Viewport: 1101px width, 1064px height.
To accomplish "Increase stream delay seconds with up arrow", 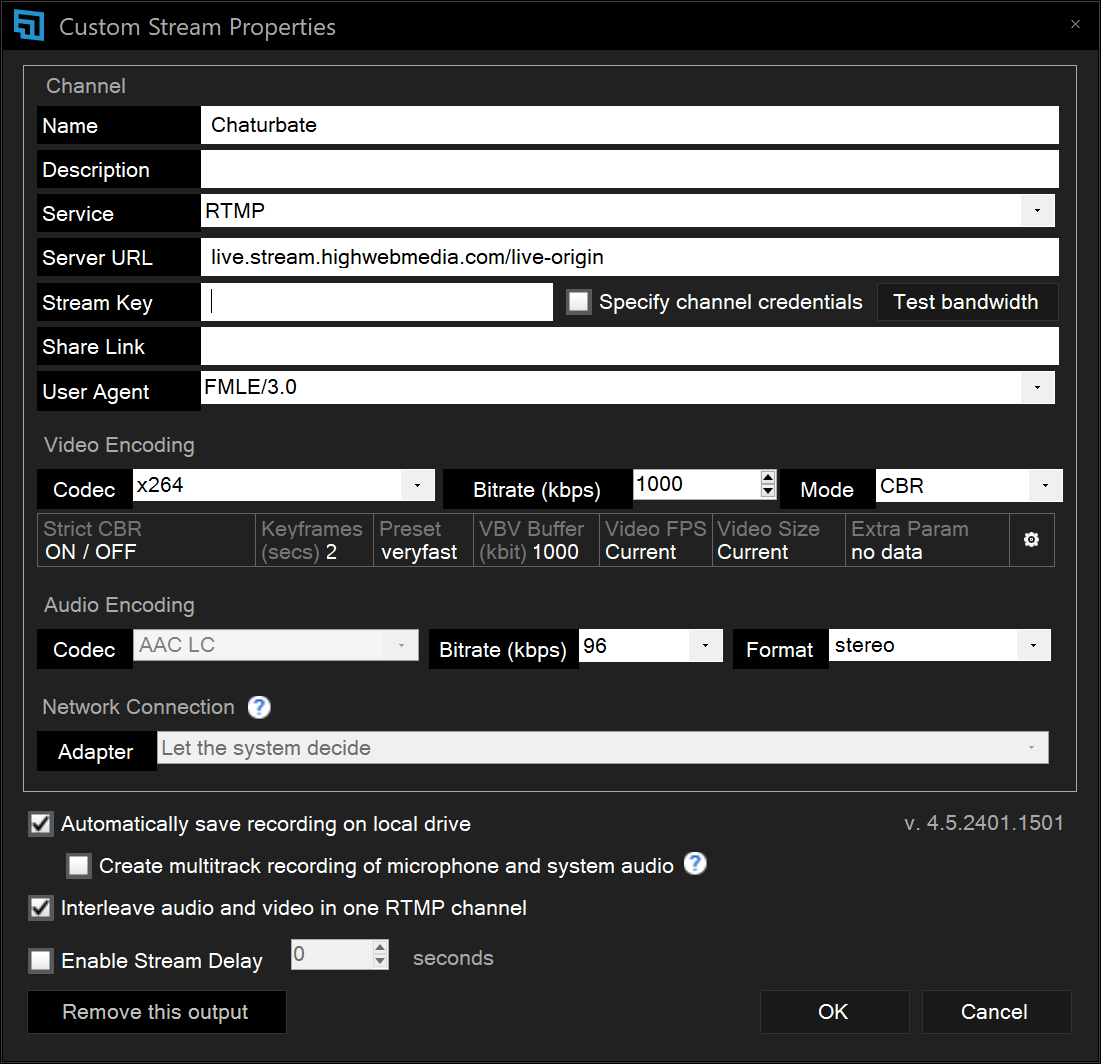I will click(x=380, y=948).
